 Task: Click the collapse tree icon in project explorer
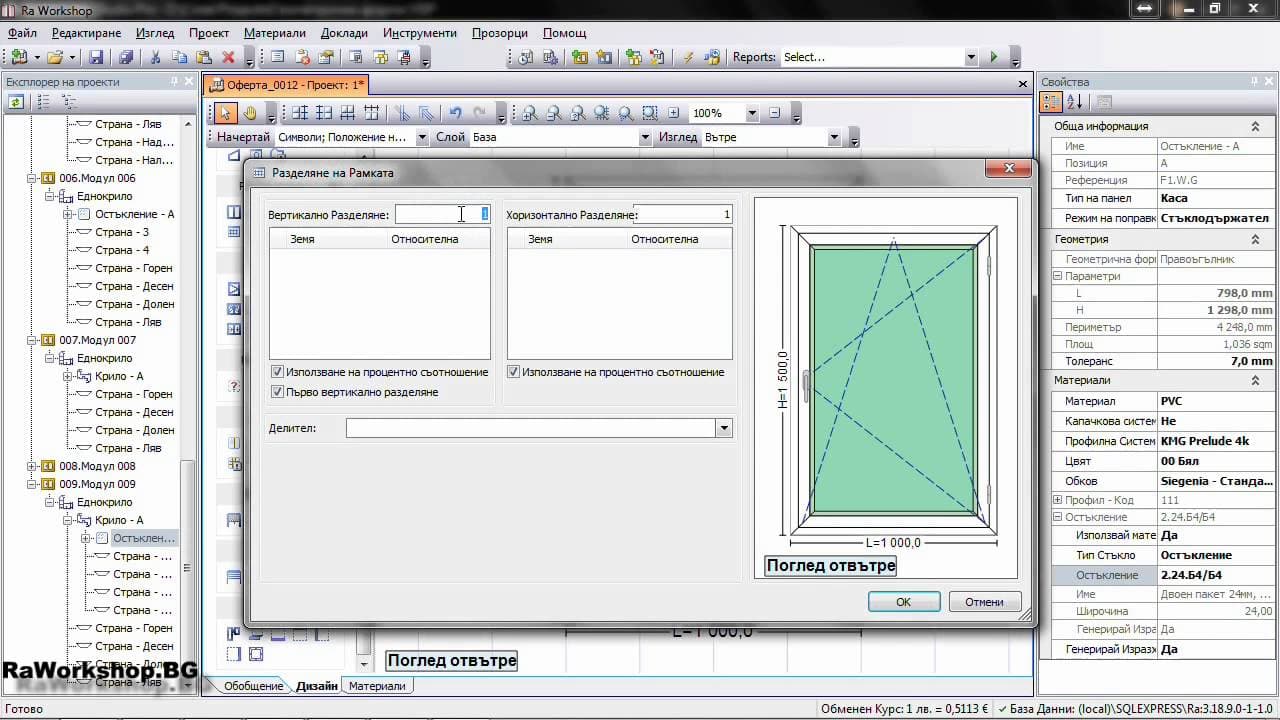tap(68, 101)
